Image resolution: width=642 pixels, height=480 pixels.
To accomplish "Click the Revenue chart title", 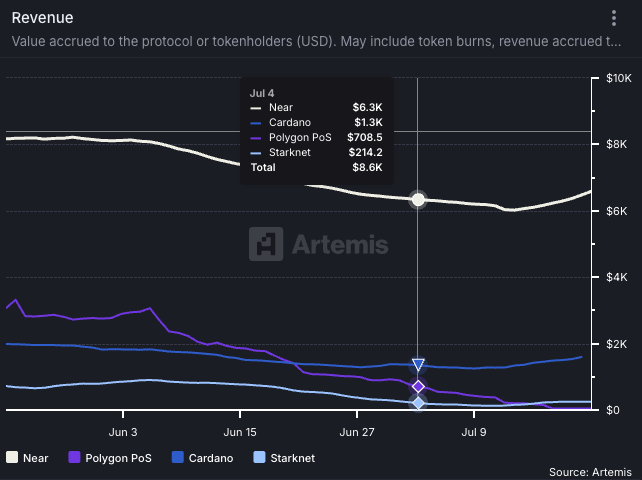I will pos(43,18).
